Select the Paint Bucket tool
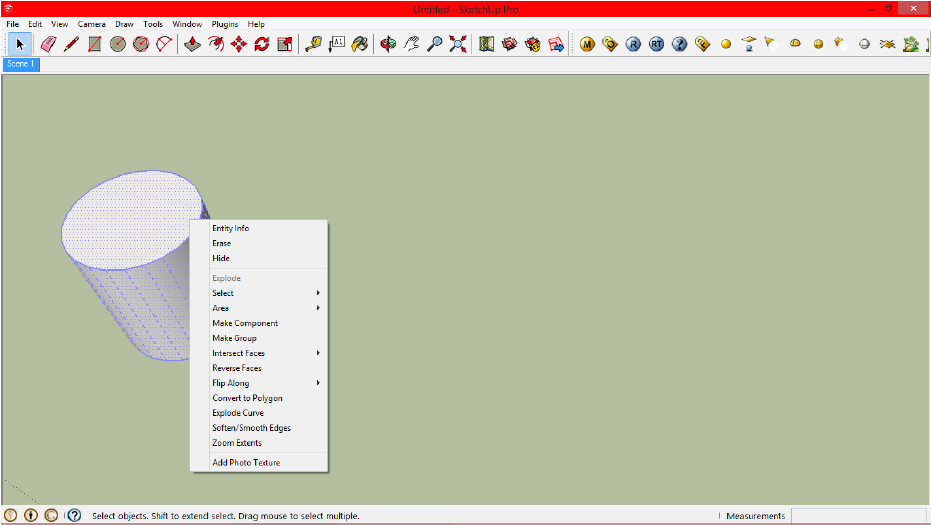The image size is (931, 525). pyautogui.click(x=360, y=44)
